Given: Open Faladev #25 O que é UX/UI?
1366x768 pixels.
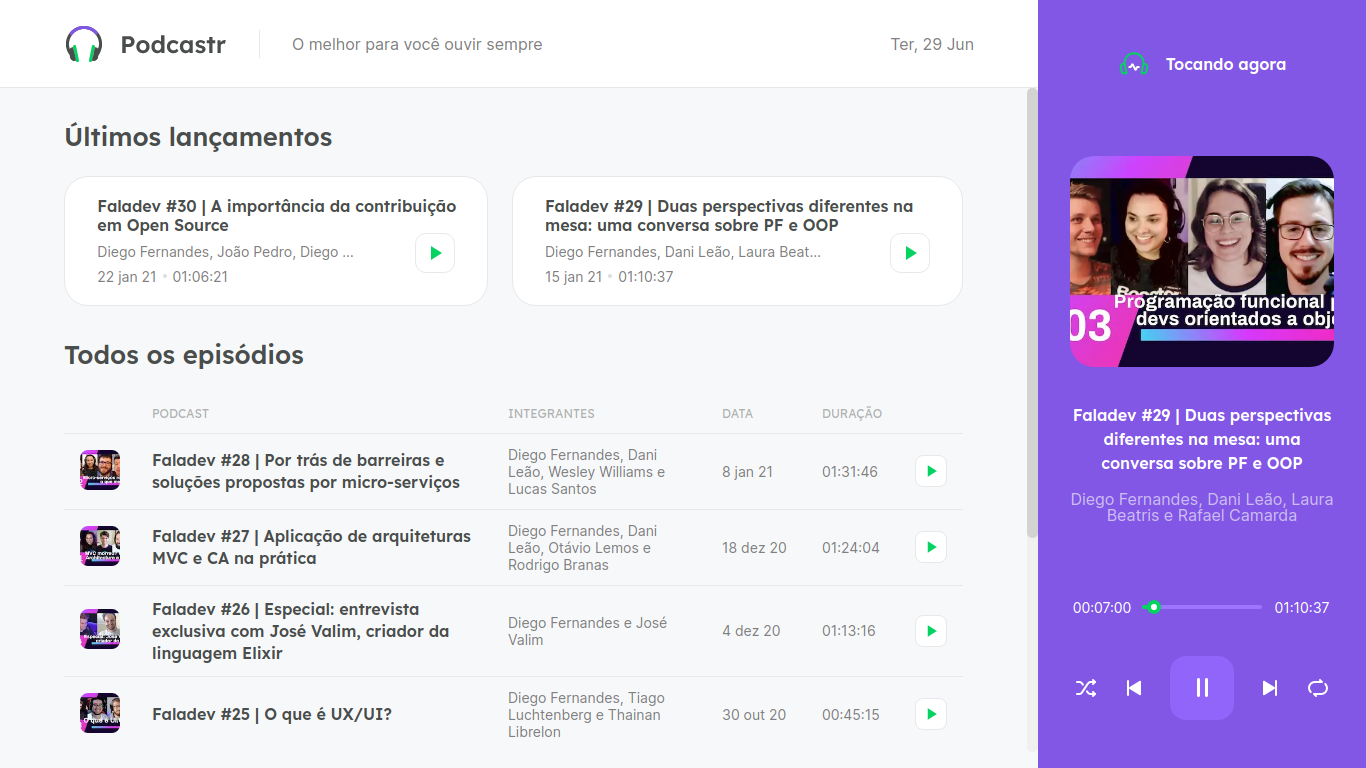Looking at the screenshot, I should 272,714.
